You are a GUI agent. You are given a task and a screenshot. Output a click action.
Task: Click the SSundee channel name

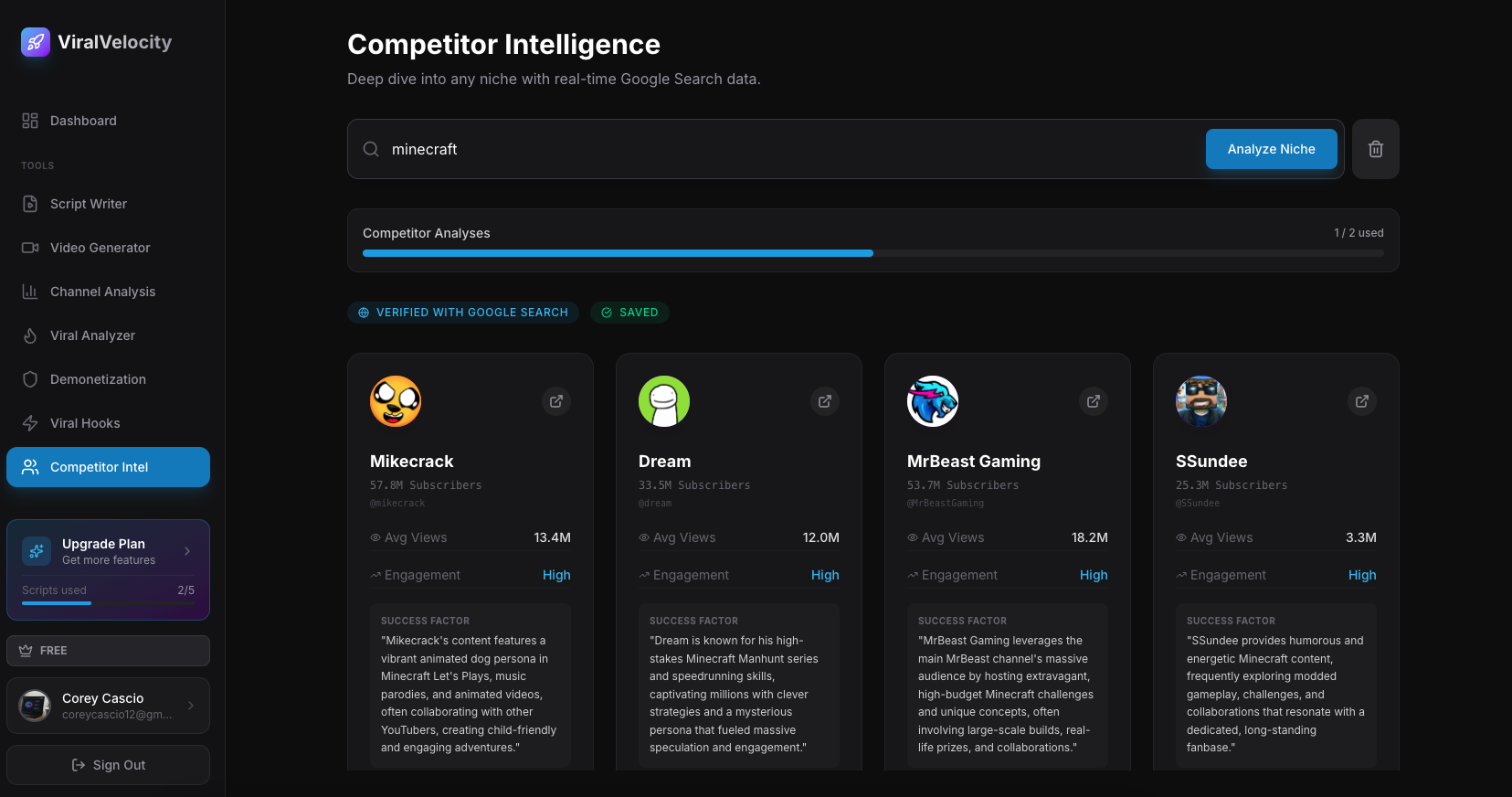(x=1211, y=462)
